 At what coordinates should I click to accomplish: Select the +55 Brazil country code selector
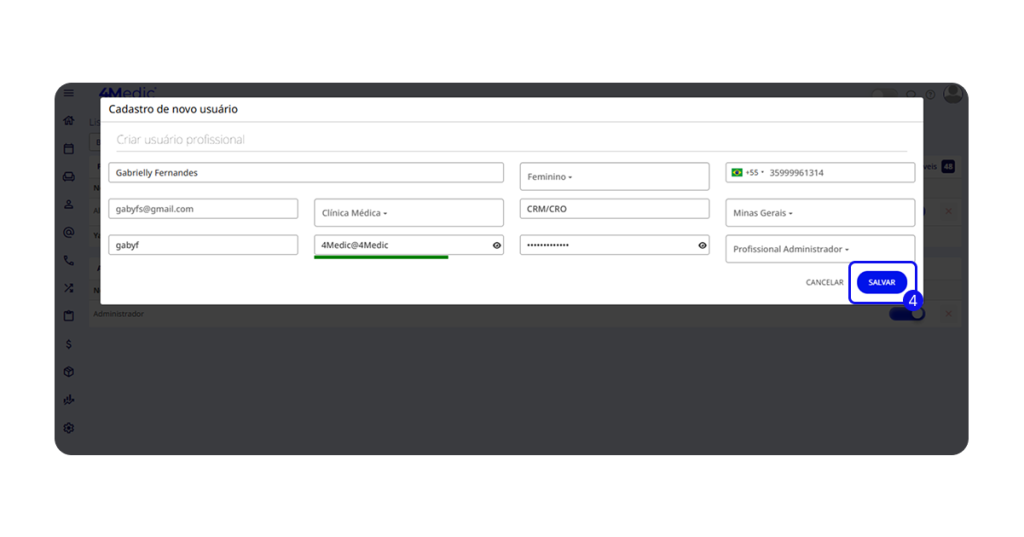746,173
